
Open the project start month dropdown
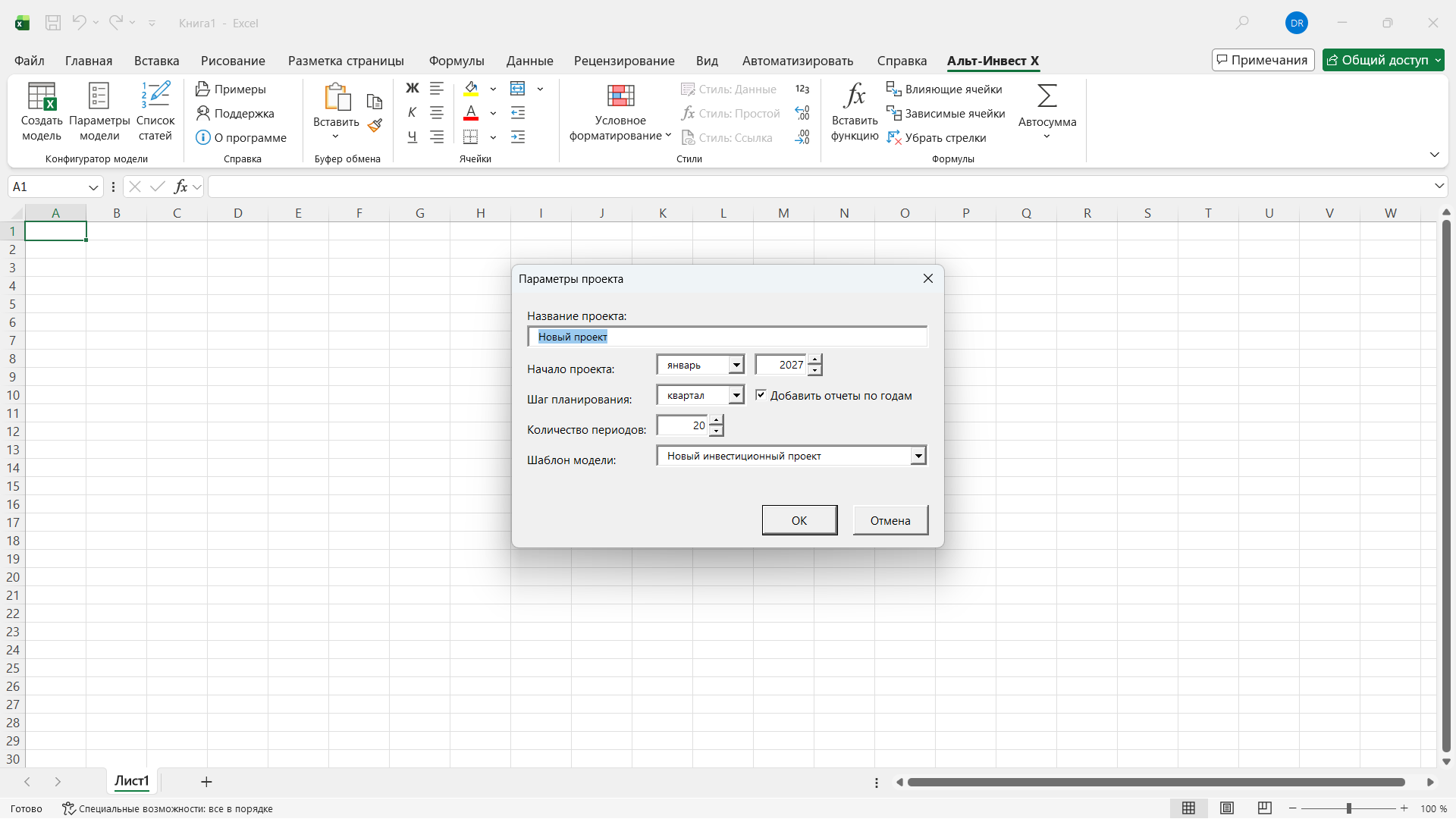coord(736,366)
